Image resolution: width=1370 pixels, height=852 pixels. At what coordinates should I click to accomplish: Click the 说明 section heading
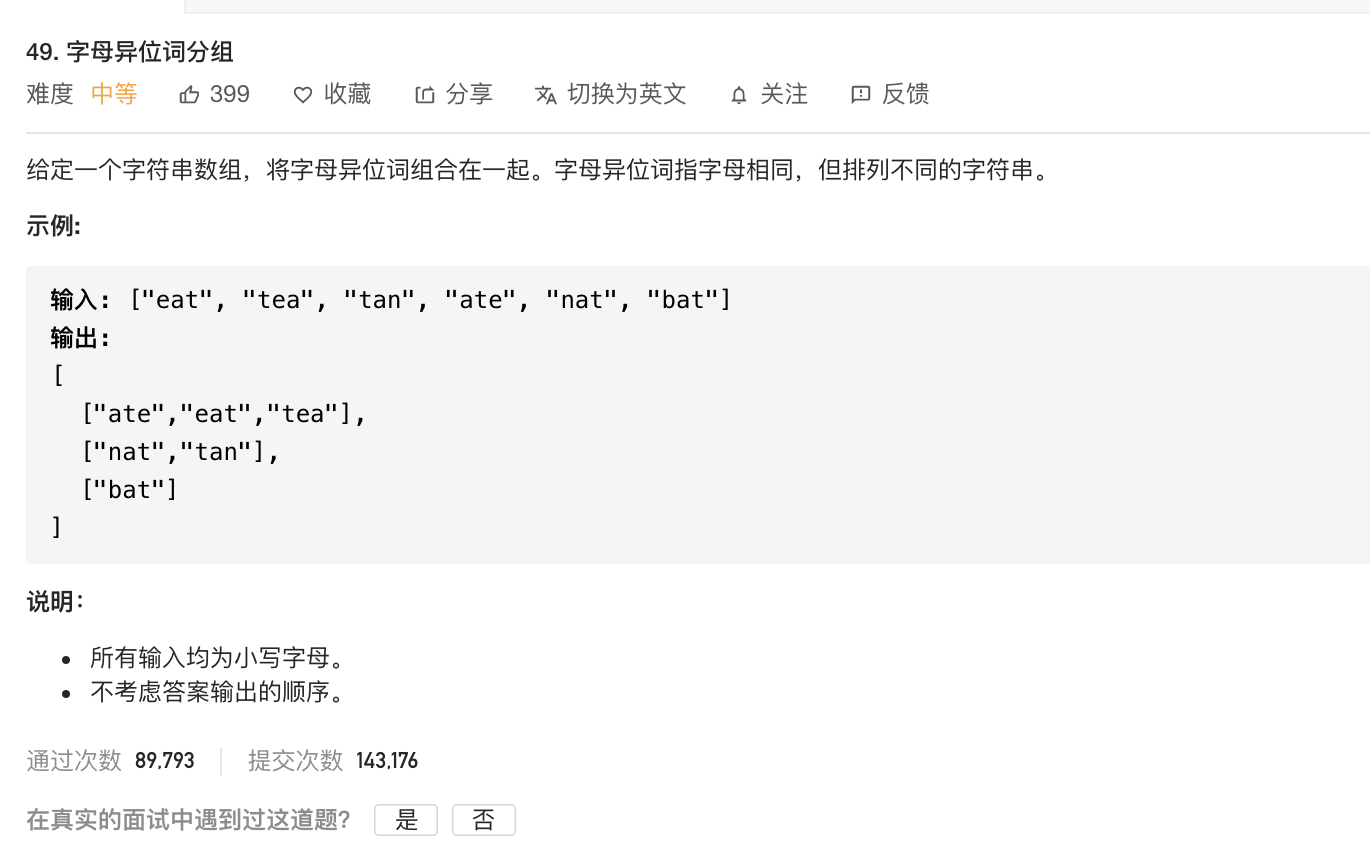pos(54,601)
